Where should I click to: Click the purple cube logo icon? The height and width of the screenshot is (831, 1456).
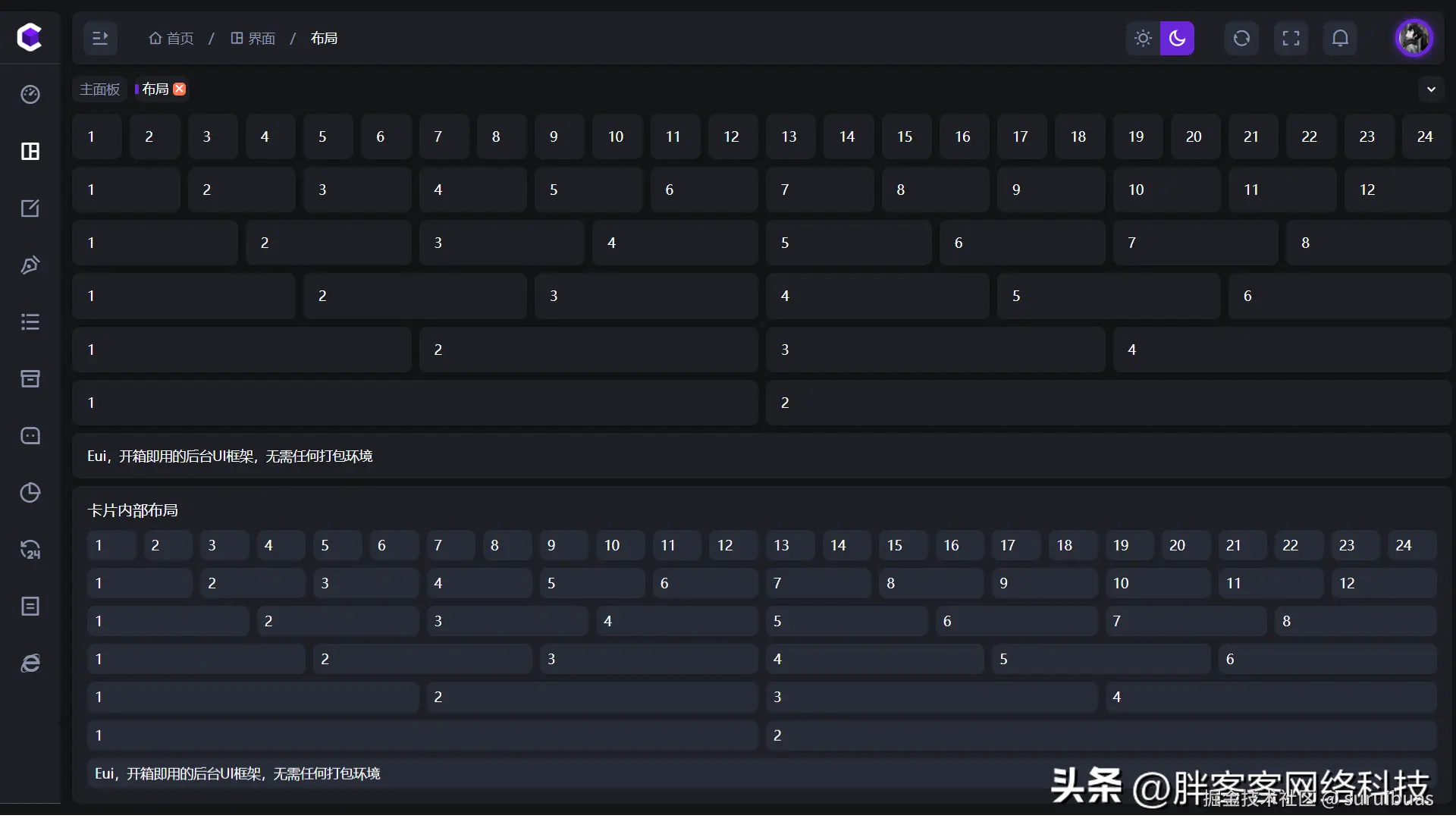click(30, 36)
